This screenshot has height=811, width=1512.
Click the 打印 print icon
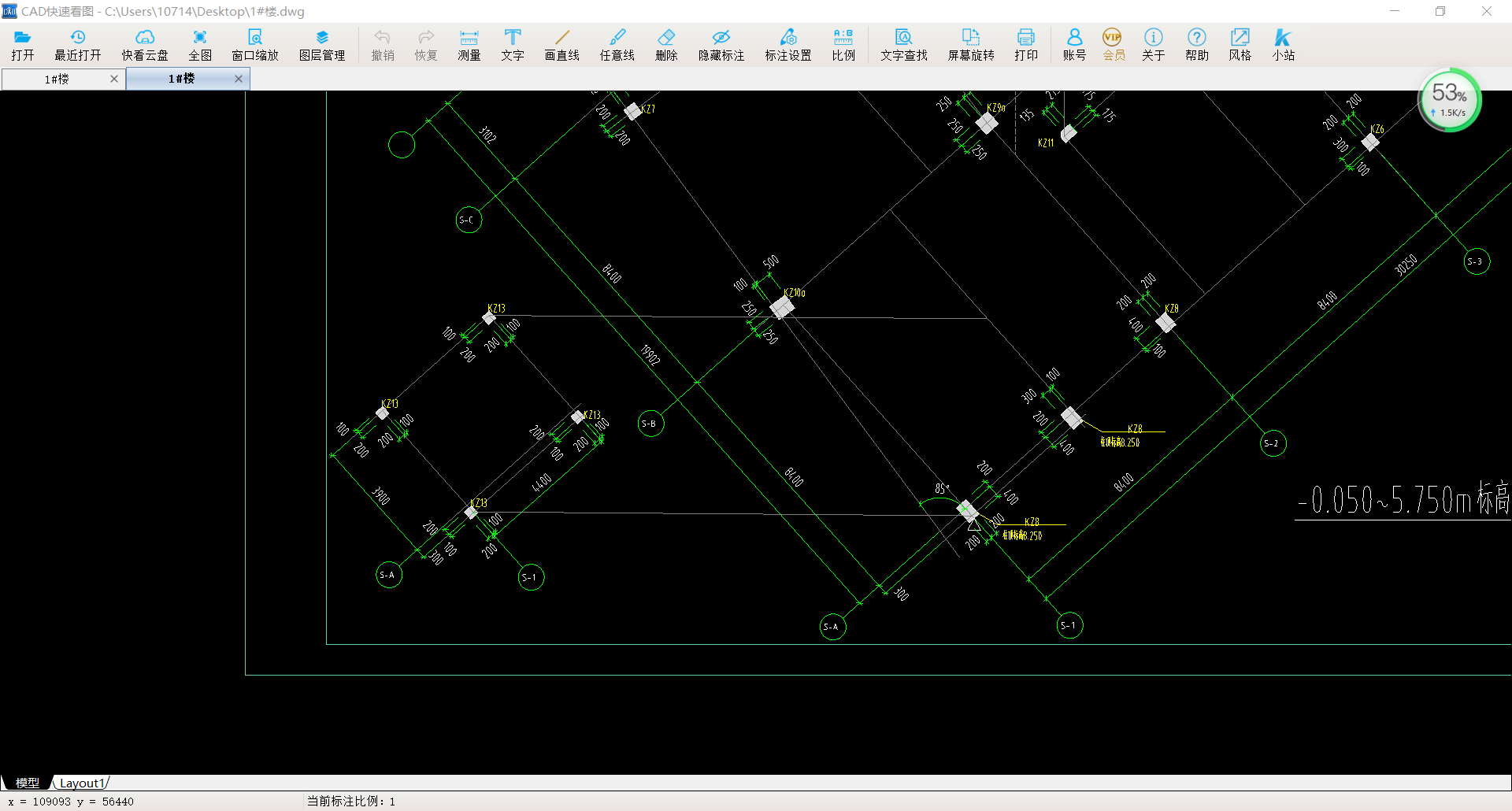click(1026, 44)
